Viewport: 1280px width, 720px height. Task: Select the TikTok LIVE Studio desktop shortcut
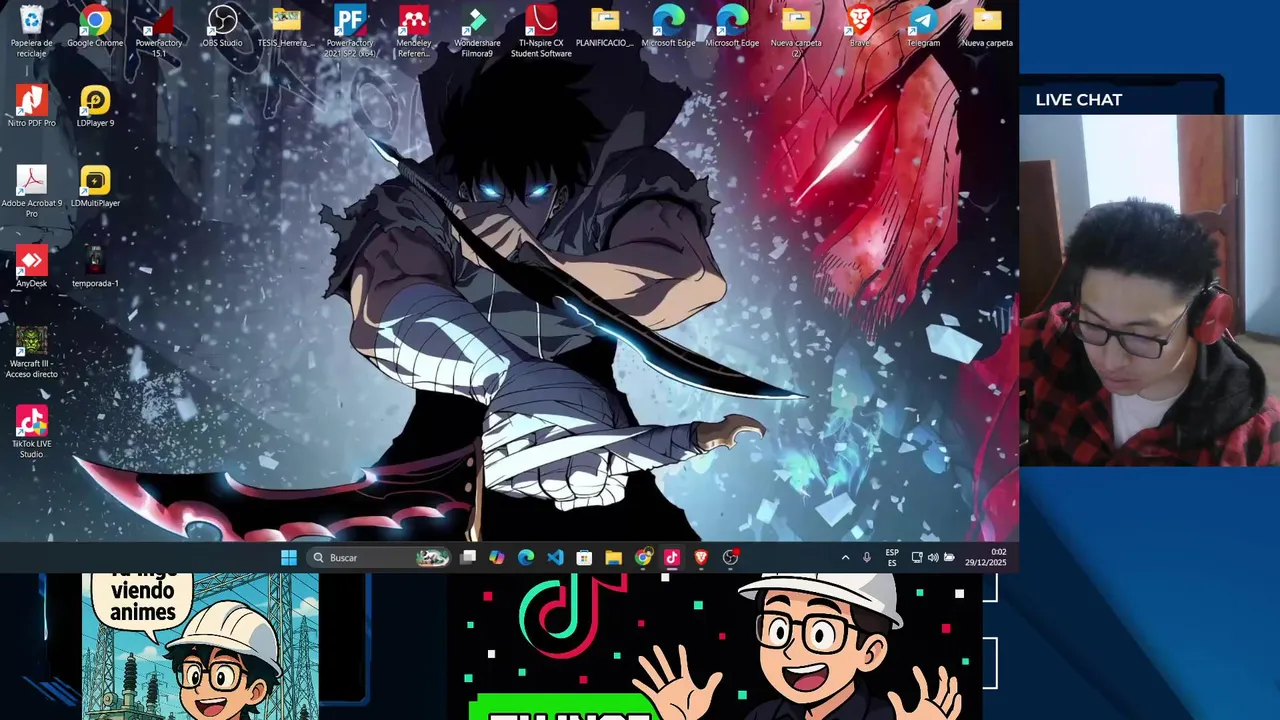(31, 432)
